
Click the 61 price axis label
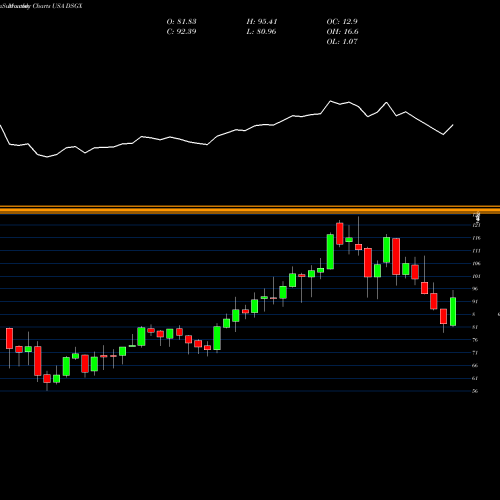pyautogui.click(x=475, y=378)
